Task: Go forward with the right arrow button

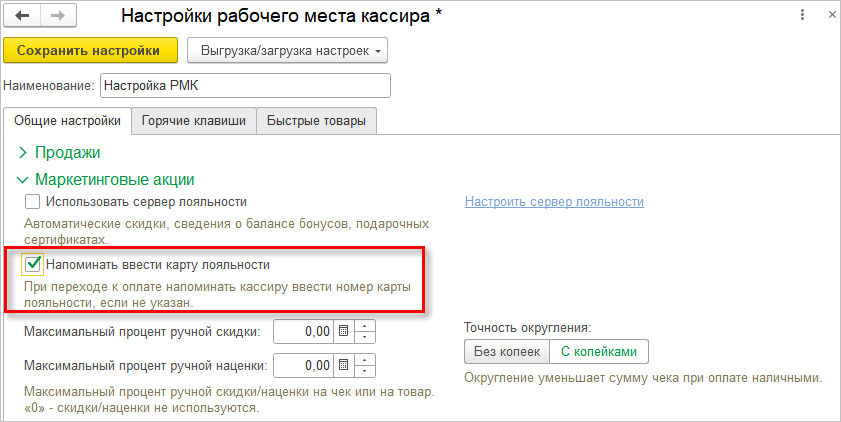Action: click(58, 16)
